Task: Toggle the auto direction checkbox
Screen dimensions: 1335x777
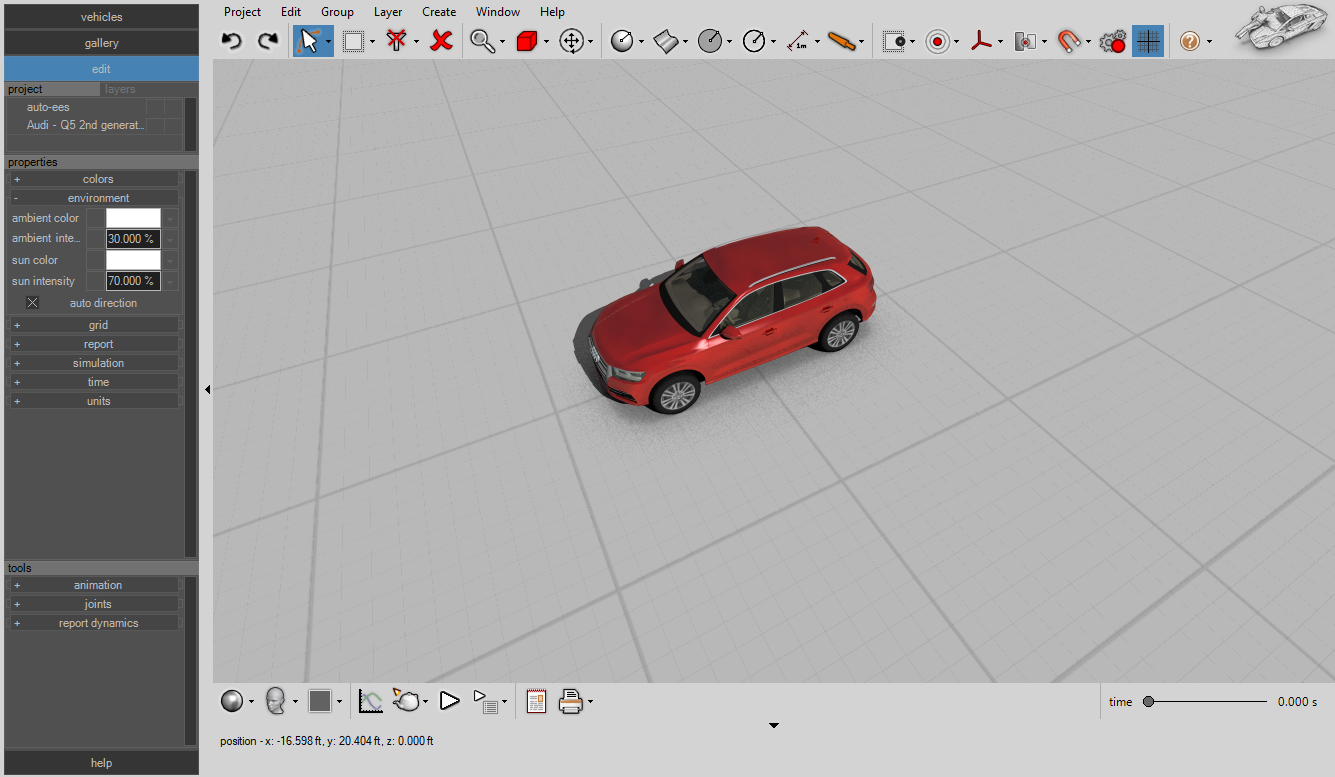Action: (32, 303)
